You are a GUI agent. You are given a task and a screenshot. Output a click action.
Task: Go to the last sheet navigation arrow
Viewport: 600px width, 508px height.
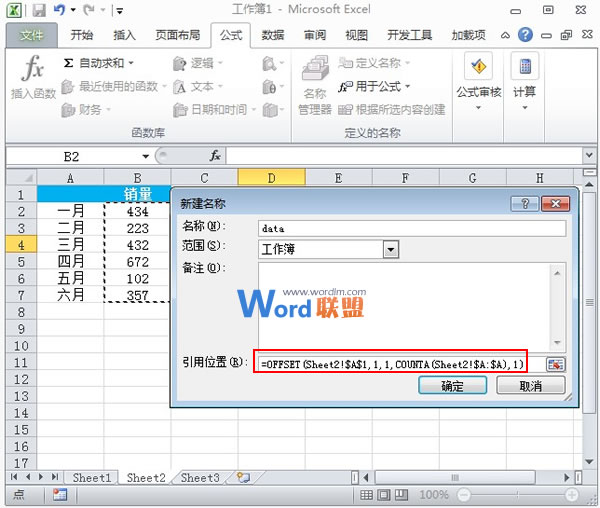coord(55,477)
